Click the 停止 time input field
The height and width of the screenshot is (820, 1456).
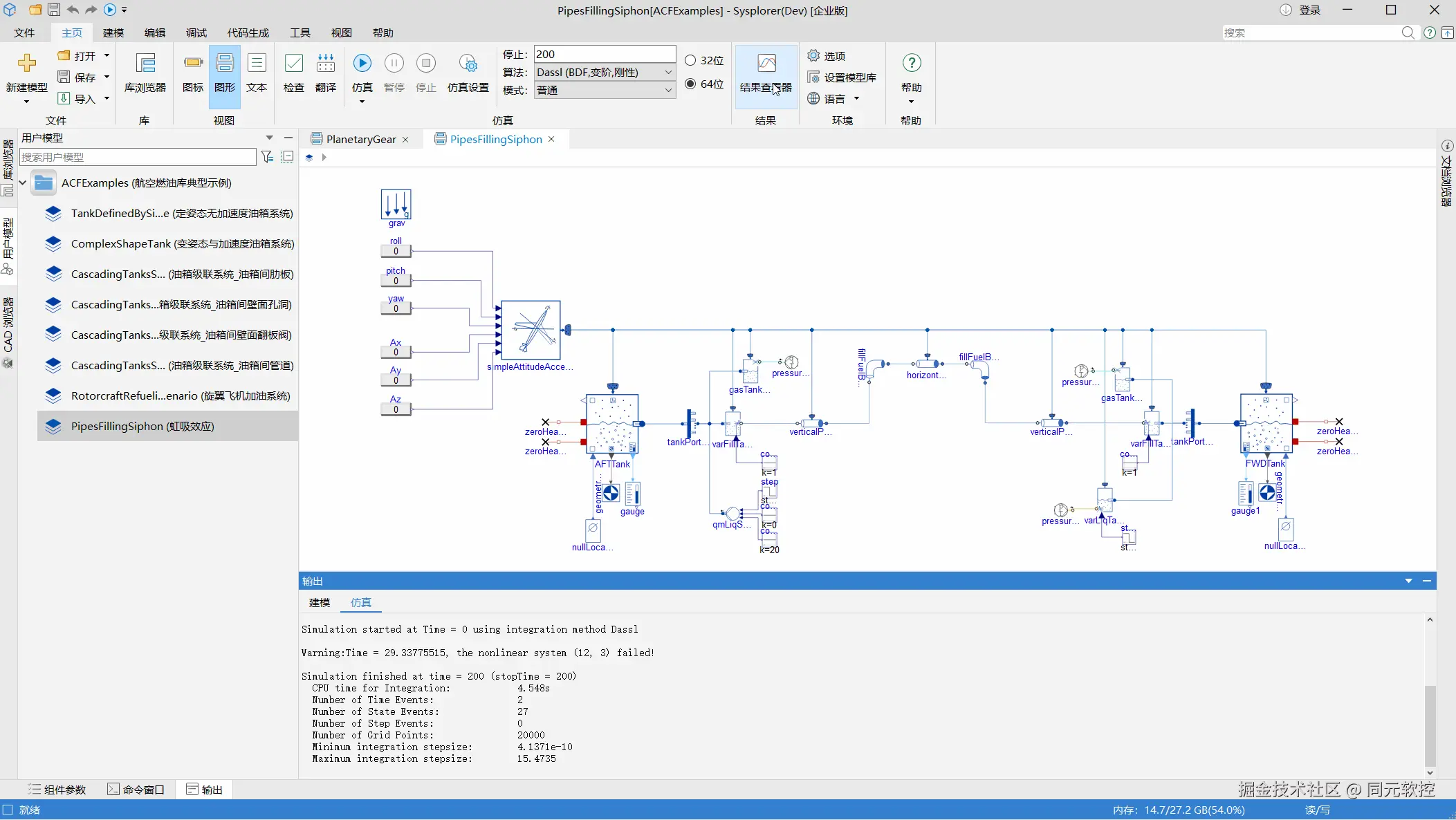605,55
